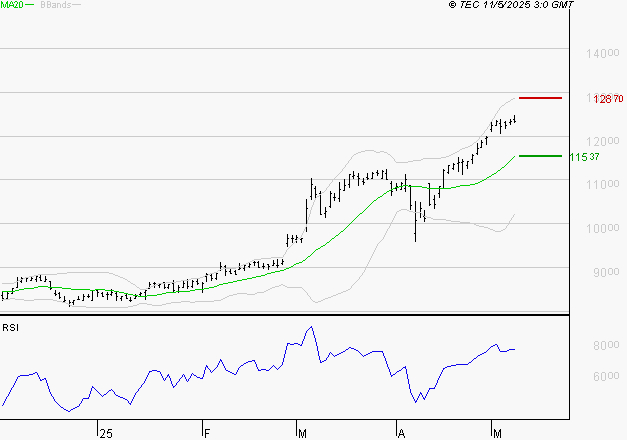Click the green MA20 legend line sample
Viewport: 627px width, 440px height.
click(30, 6)
